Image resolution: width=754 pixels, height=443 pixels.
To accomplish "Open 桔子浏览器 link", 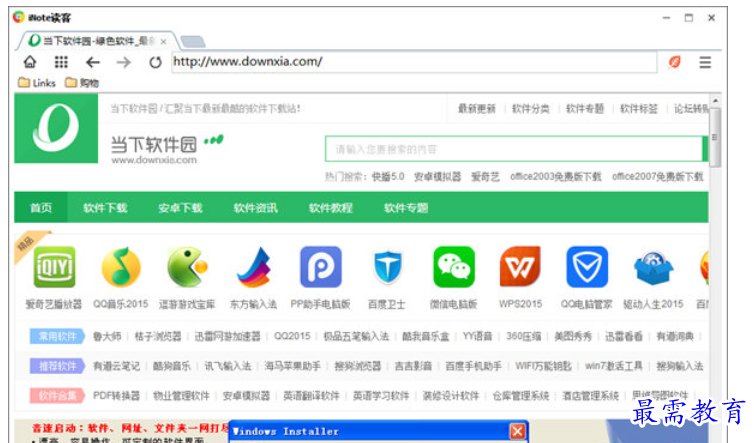I will click(x=158, y=336).
